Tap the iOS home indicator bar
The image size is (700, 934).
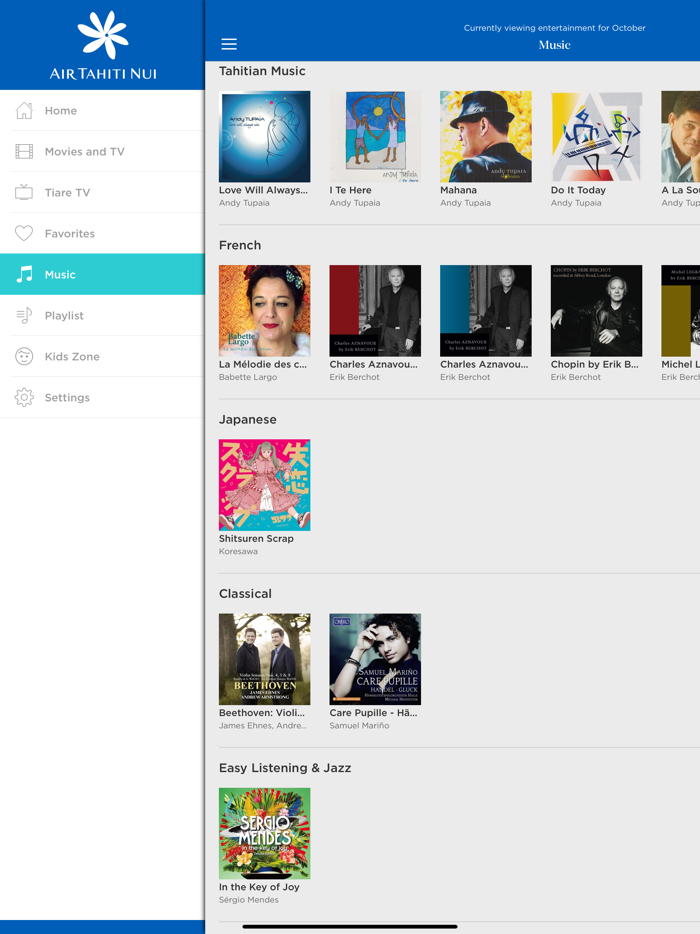point(350,926)
